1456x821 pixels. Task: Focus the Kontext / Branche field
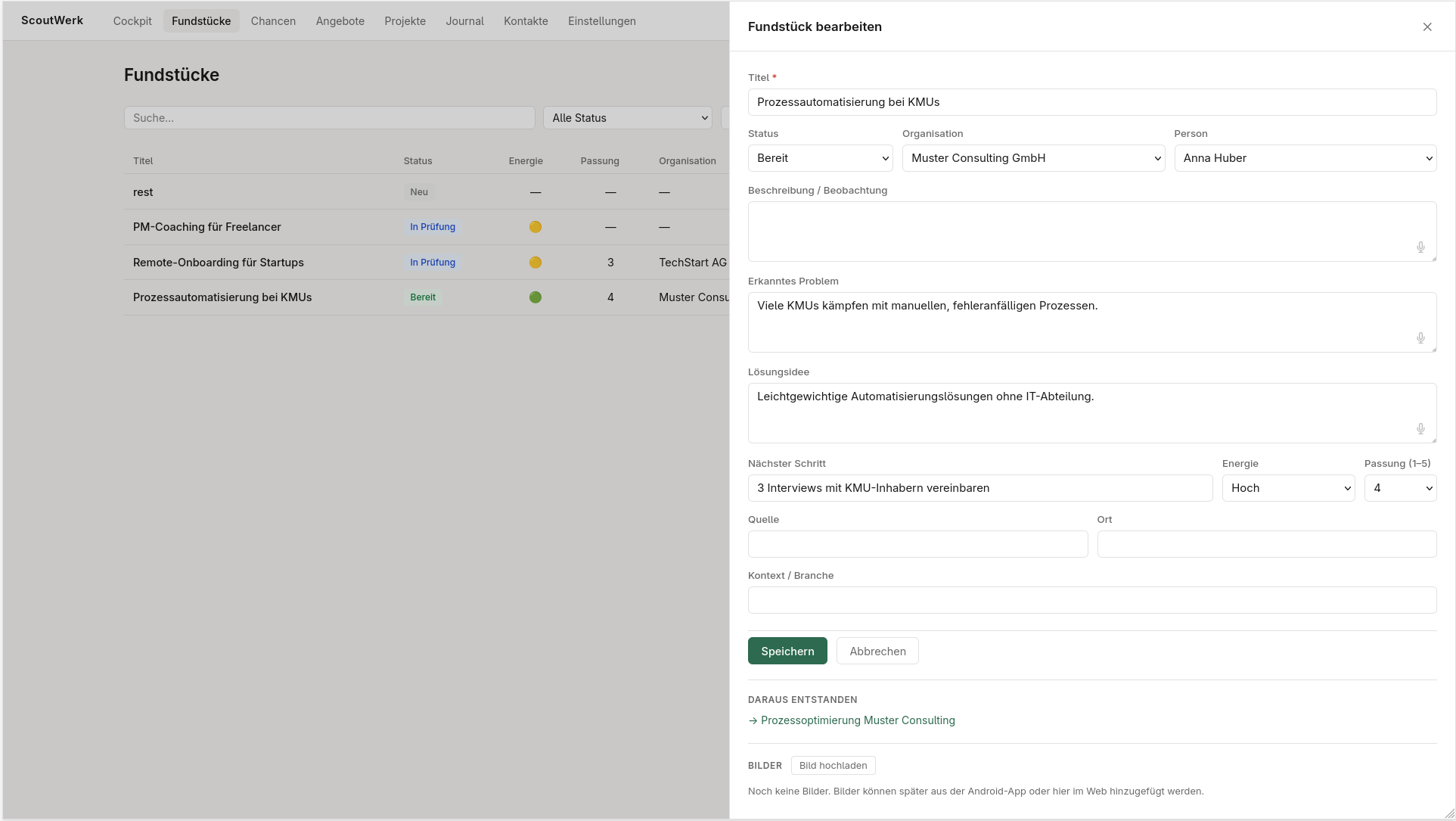(x=1092, y=600)
